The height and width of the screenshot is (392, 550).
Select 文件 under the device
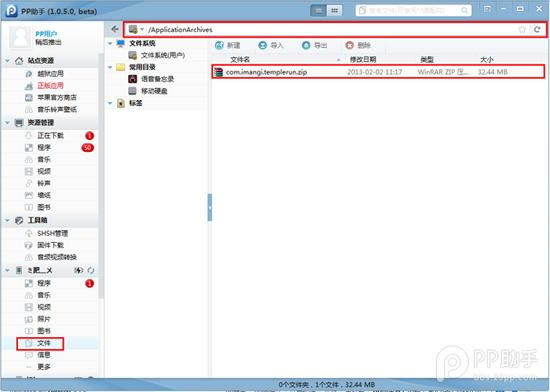coord(44,343)
